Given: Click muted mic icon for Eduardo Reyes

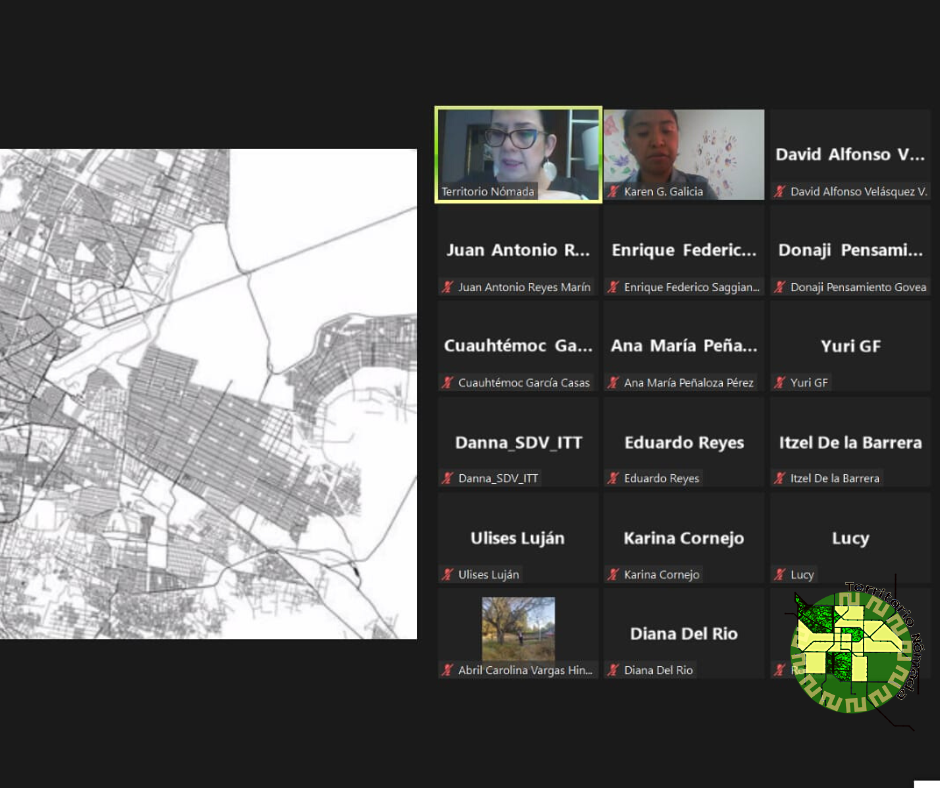Looking at the screenshot, I should click(613, 479).
